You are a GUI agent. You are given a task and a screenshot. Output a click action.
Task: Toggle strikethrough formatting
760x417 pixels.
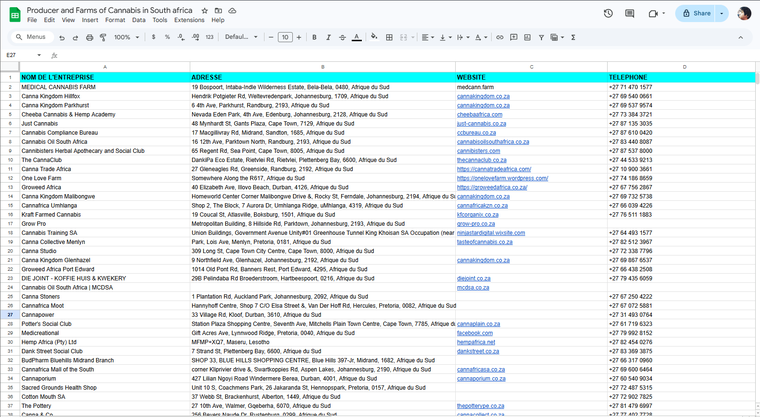pyautogui.click(x=341, y=37)
